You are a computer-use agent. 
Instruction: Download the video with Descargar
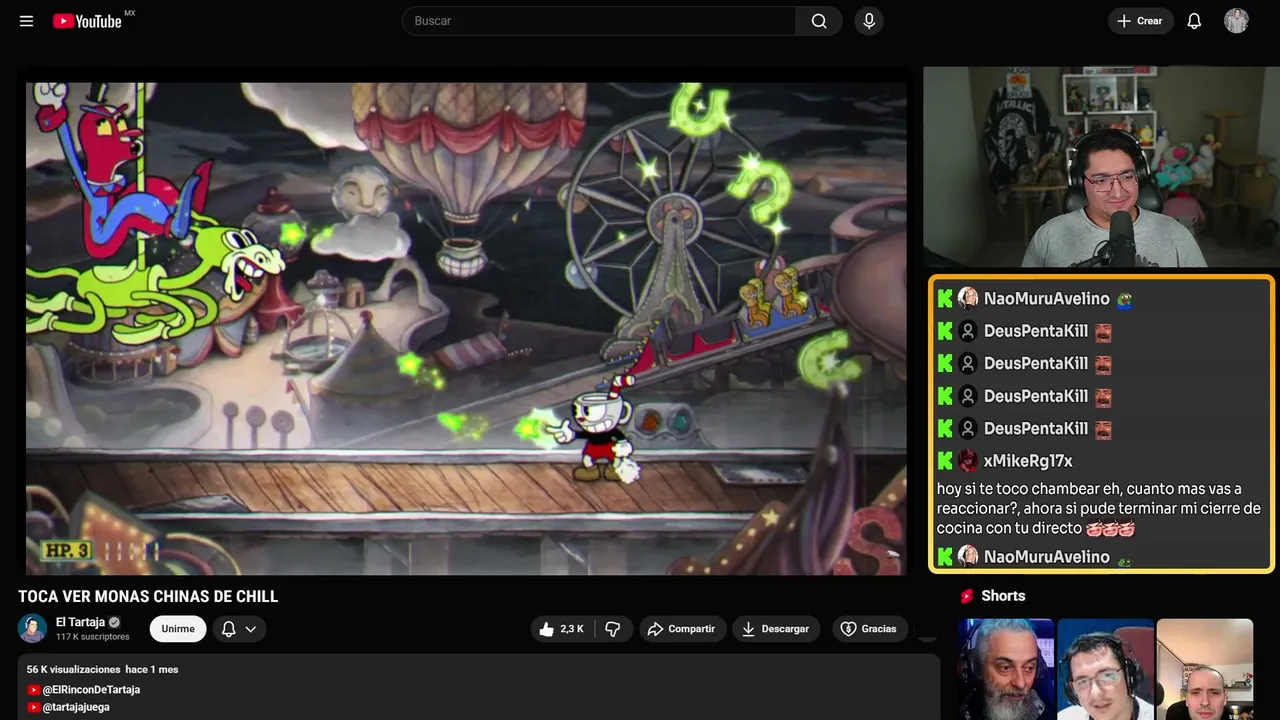776,629
